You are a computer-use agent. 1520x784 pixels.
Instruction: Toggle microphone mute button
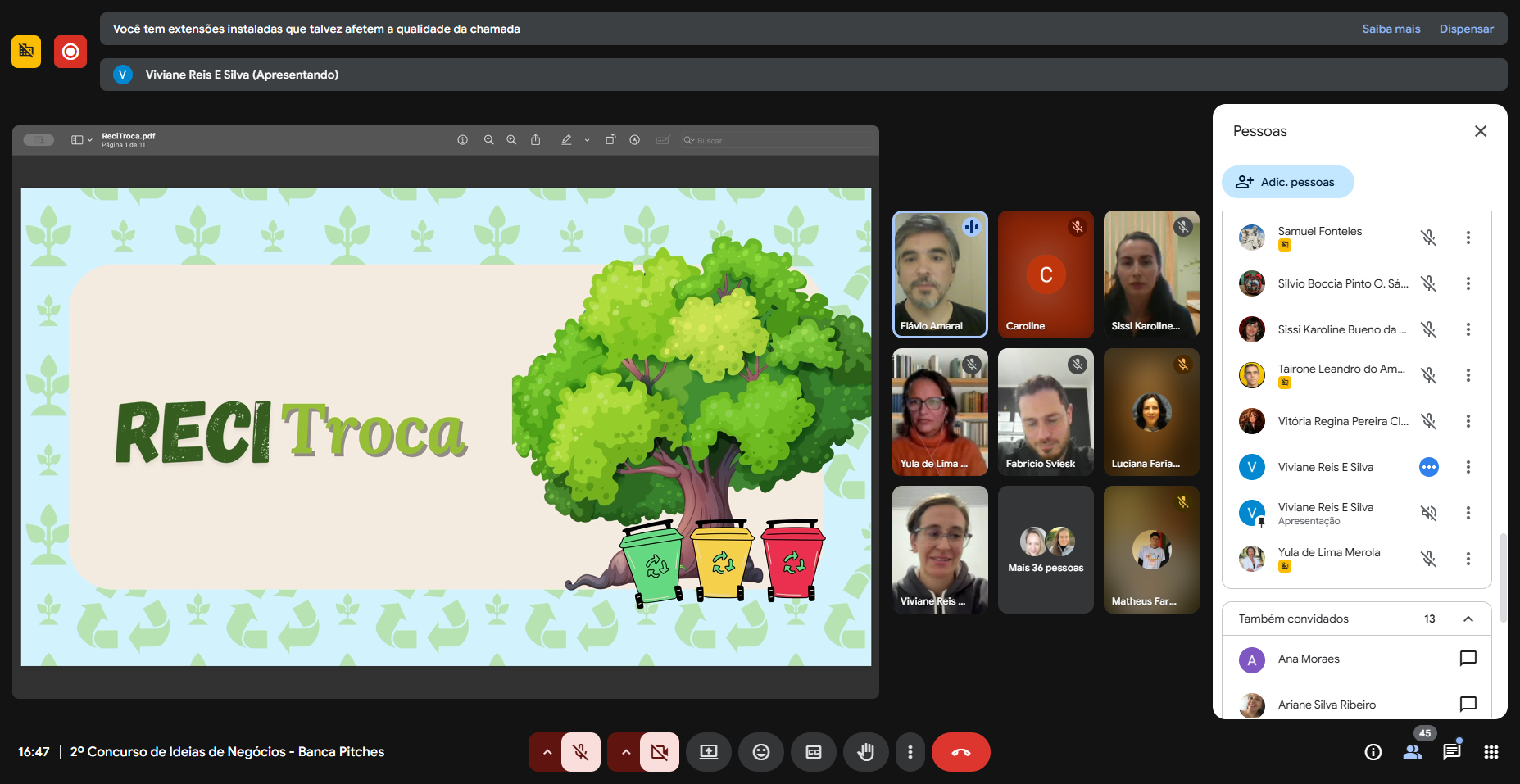(580, 752)
